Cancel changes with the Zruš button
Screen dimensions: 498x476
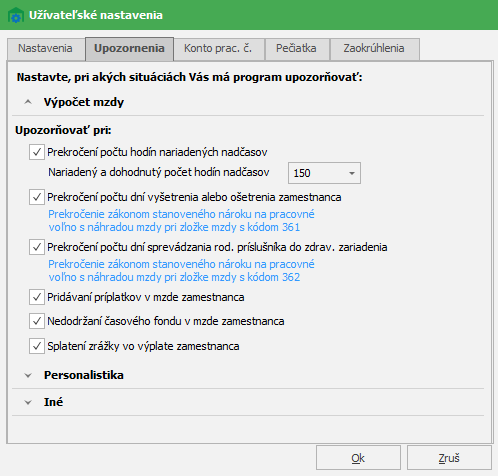(x=449, y=458)
